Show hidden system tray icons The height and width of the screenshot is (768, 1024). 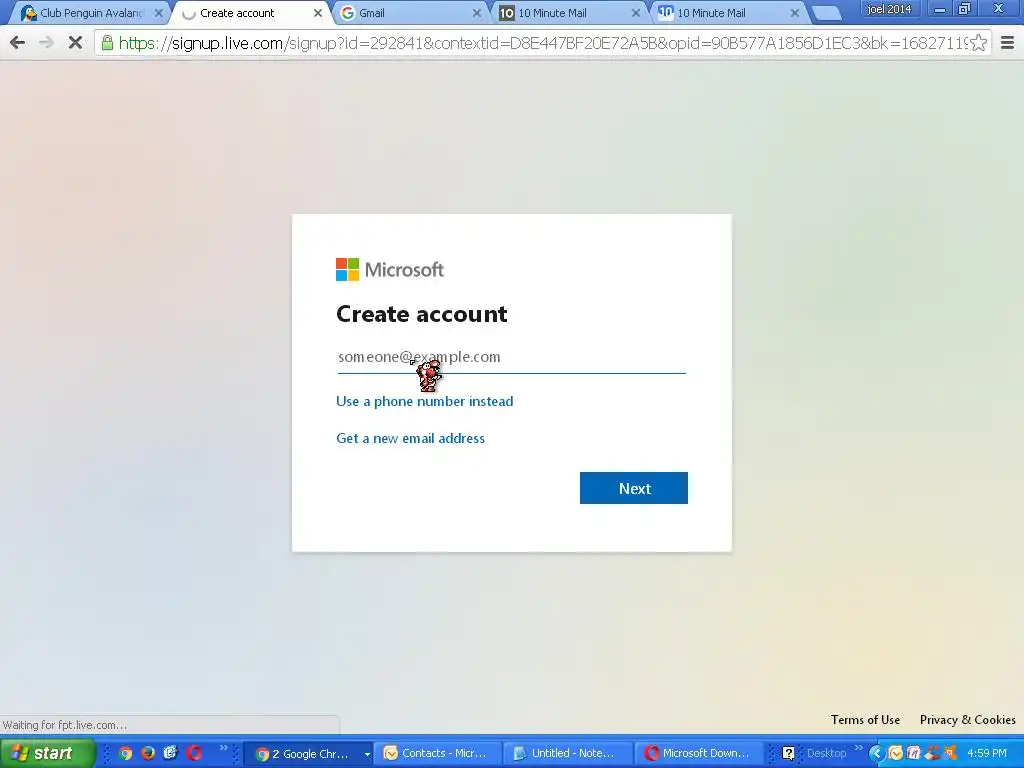point(877,754)
